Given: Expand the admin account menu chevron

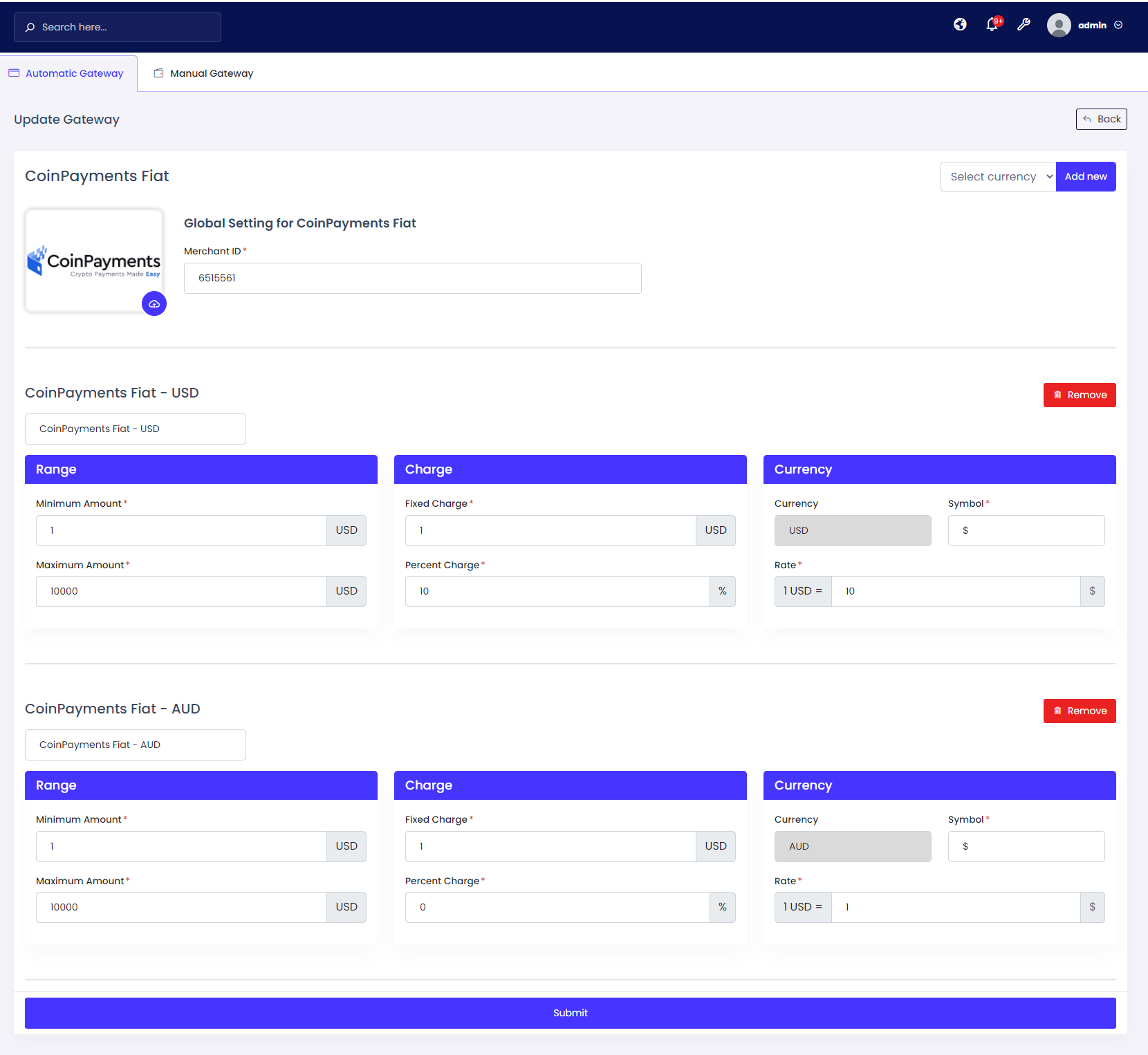Looking at the screenshot, I should 1118,26.
